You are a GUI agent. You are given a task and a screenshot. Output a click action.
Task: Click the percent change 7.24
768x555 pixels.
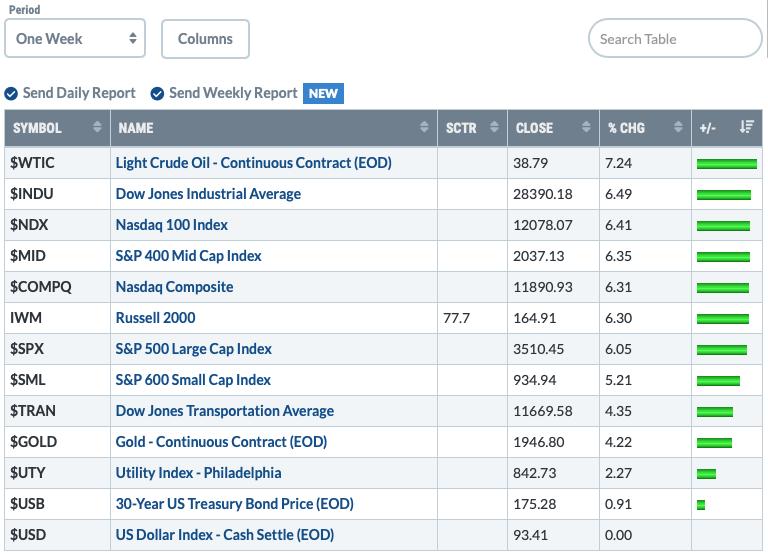point(618,163)
